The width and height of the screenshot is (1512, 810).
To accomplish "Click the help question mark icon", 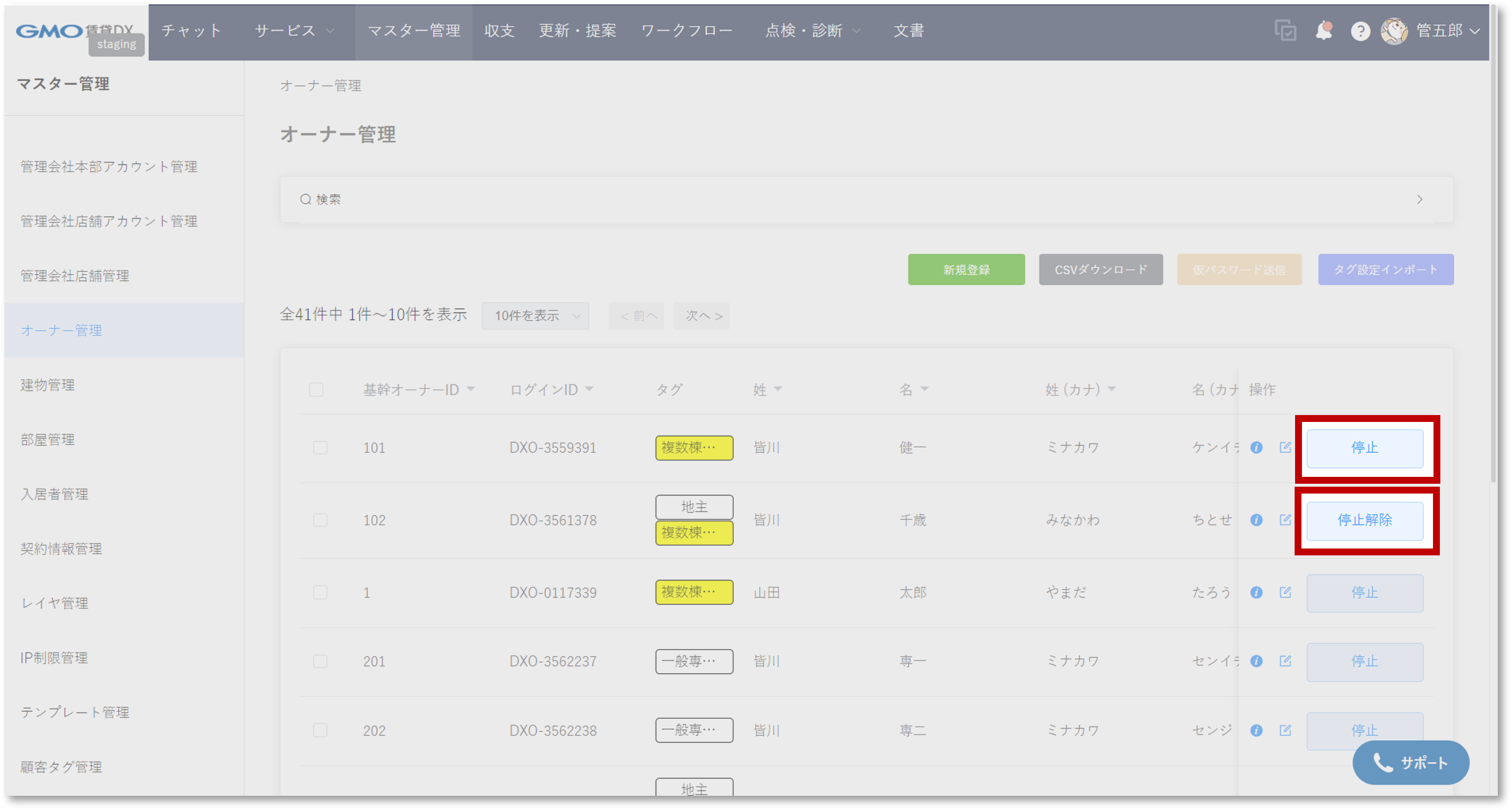I will coord(1360,31).
